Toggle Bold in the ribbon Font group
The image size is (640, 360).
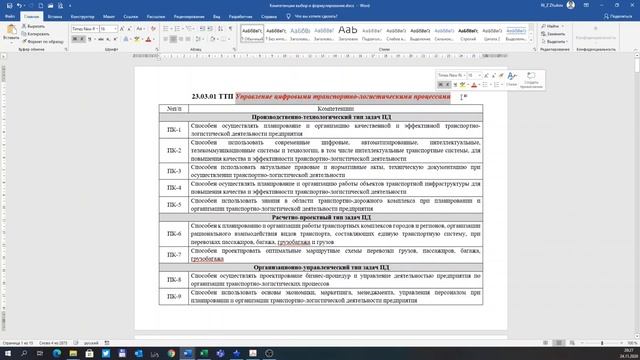[x=75, y=39]
